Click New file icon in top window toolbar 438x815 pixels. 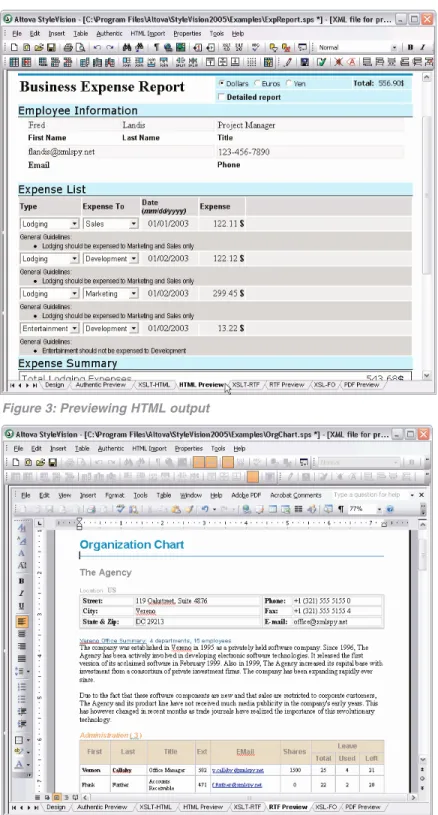coord(15,47)
